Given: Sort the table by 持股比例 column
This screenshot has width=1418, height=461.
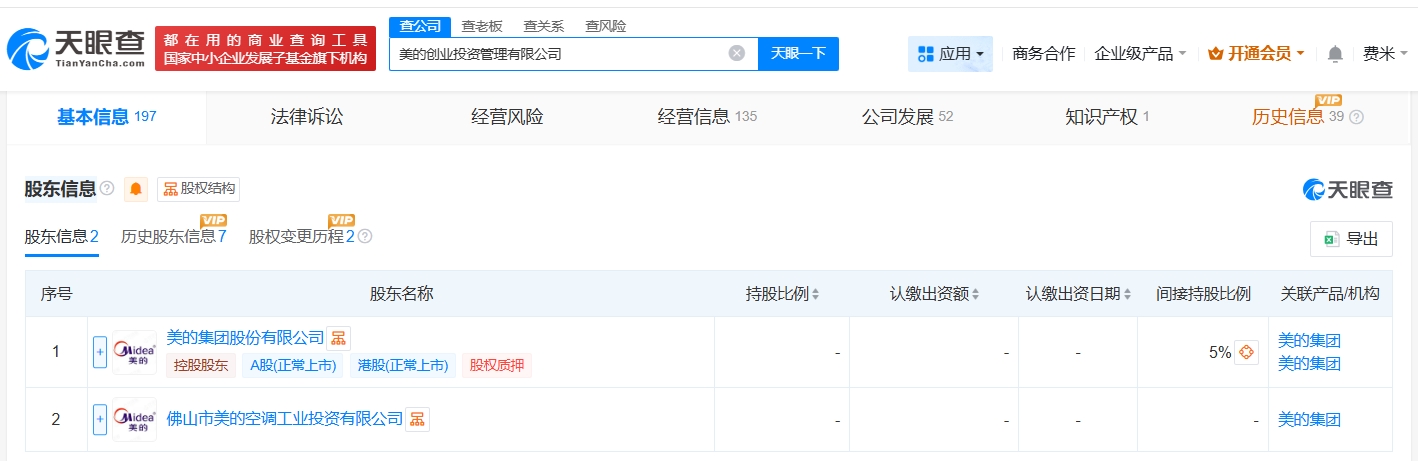Looking at the screenshot, I should [x=782, y=294].
